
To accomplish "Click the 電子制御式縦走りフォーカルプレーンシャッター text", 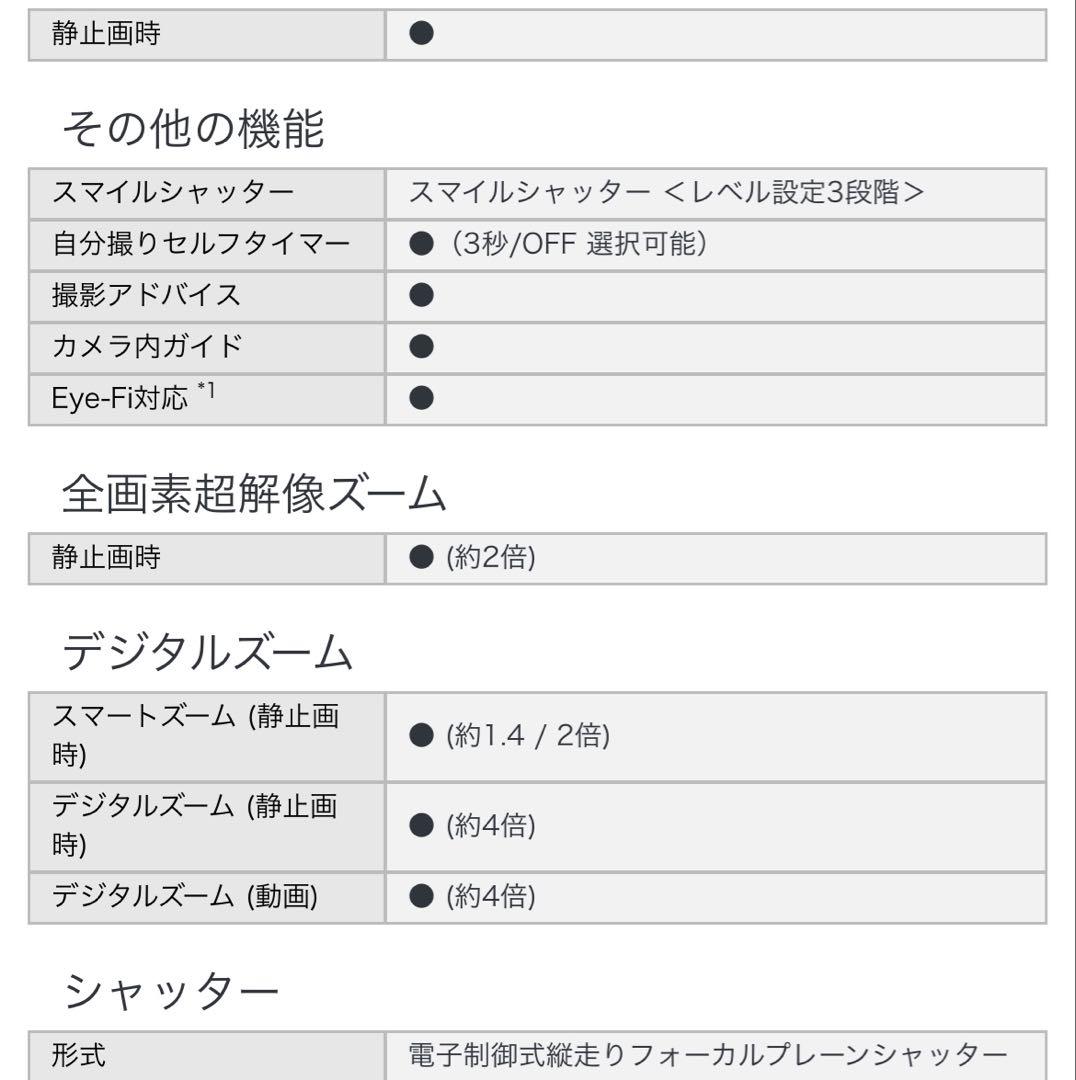I will point(708,1055).
